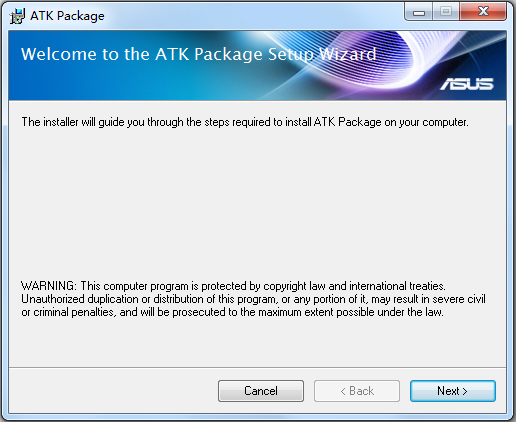Viewport: 516px width, 422px height.
Task: Click the ASUS logo in the banner
Action: 467,84
